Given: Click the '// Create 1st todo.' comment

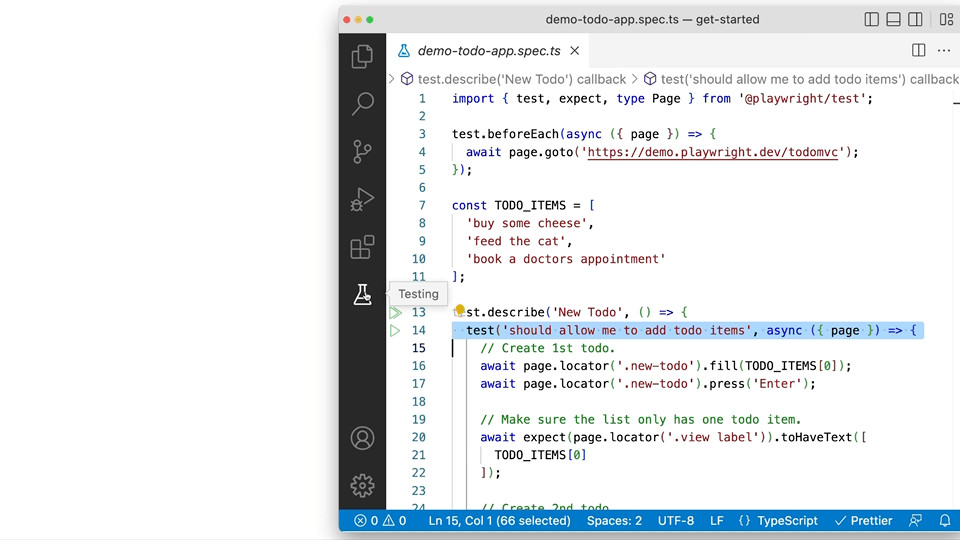Looking at the screenshot, I should (547, 348).
